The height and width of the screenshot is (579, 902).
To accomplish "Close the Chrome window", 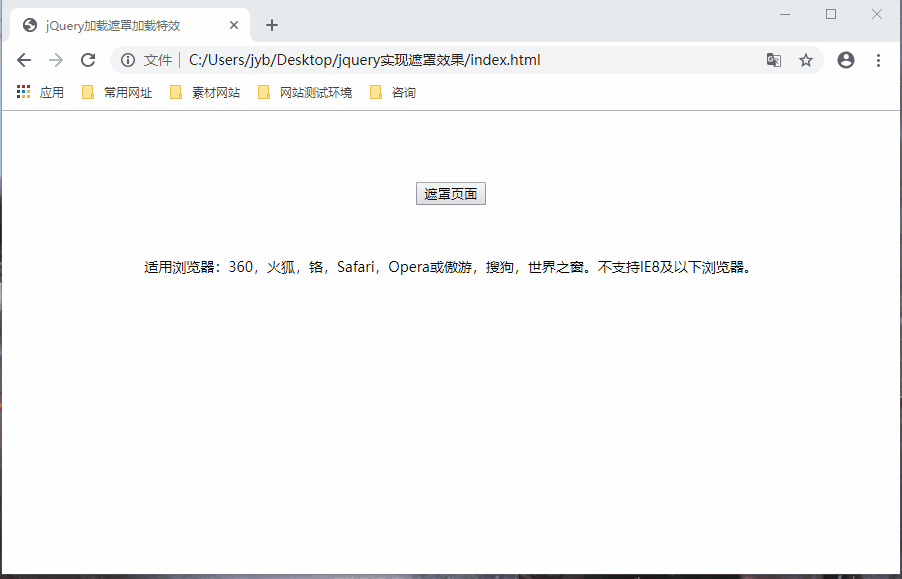I will point(877,14).
